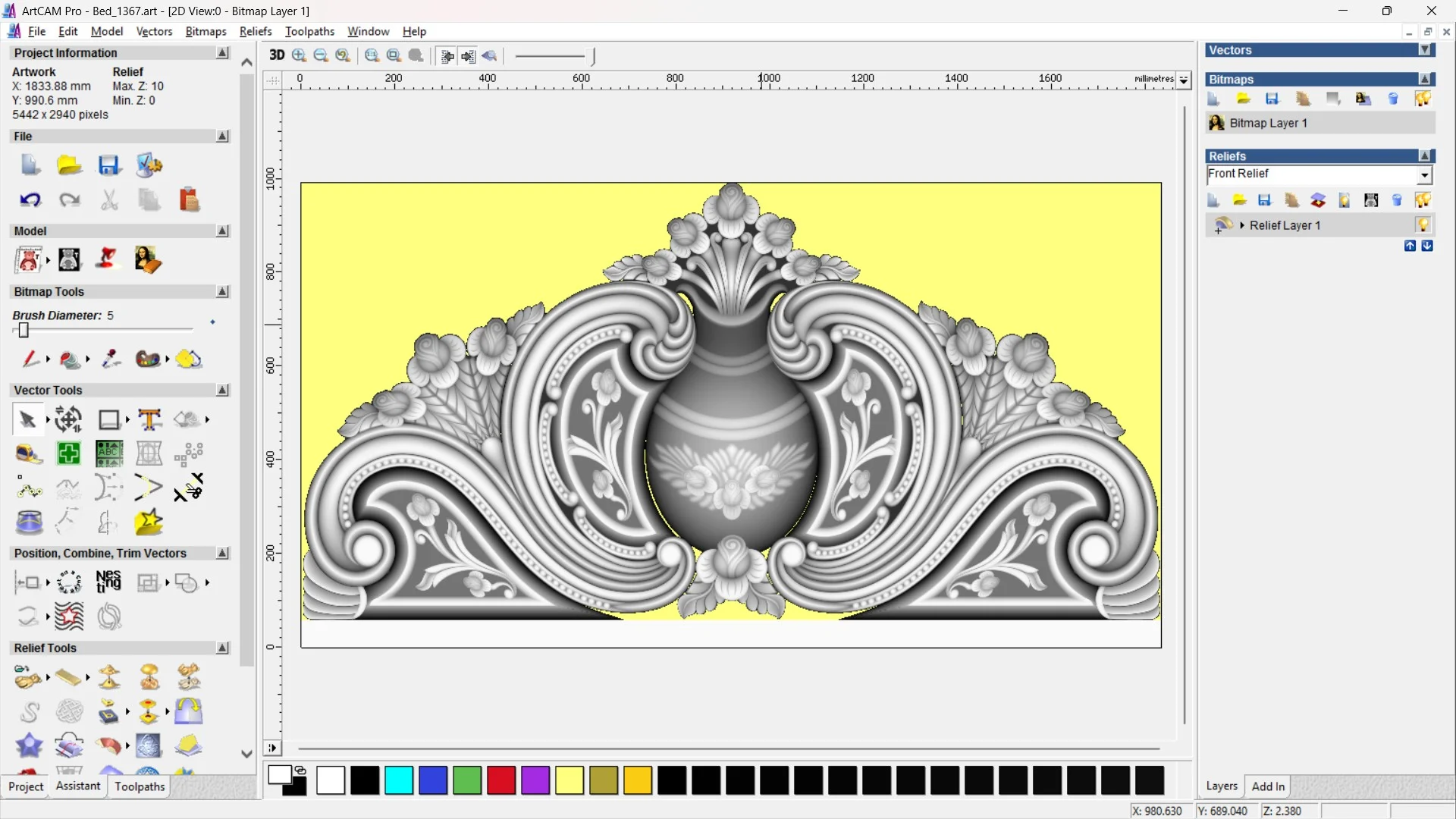Open the Front Relief dropdown
Image resolution: width=1456 pixels, height=819 pixels.
pos(1424,175)
